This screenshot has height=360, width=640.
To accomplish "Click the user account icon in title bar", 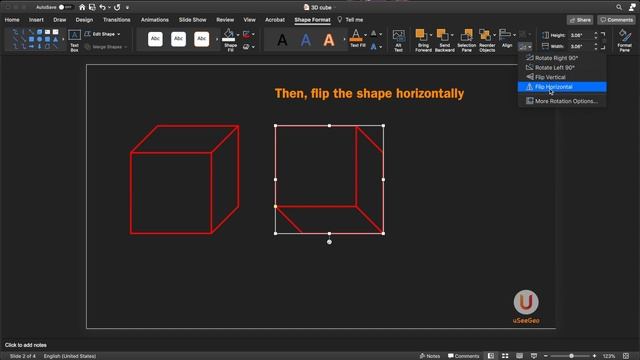I will tap(632, 7).
